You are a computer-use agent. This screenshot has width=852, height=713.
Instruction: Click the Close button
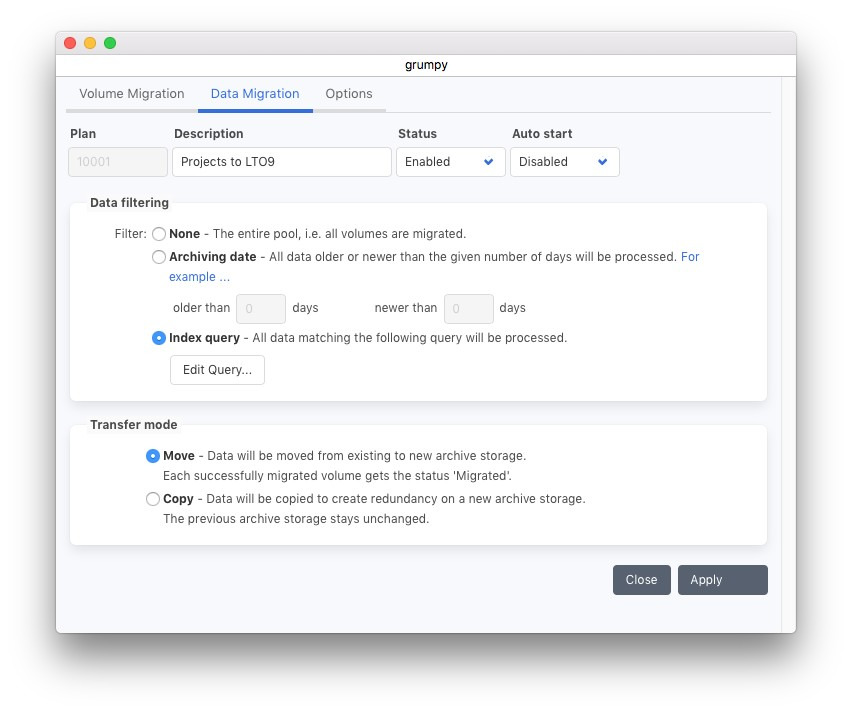641,580
